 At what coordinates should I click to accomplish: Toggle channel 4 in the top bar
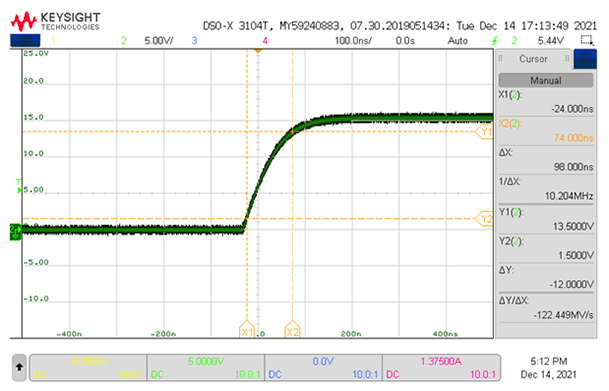coord(265,40)
